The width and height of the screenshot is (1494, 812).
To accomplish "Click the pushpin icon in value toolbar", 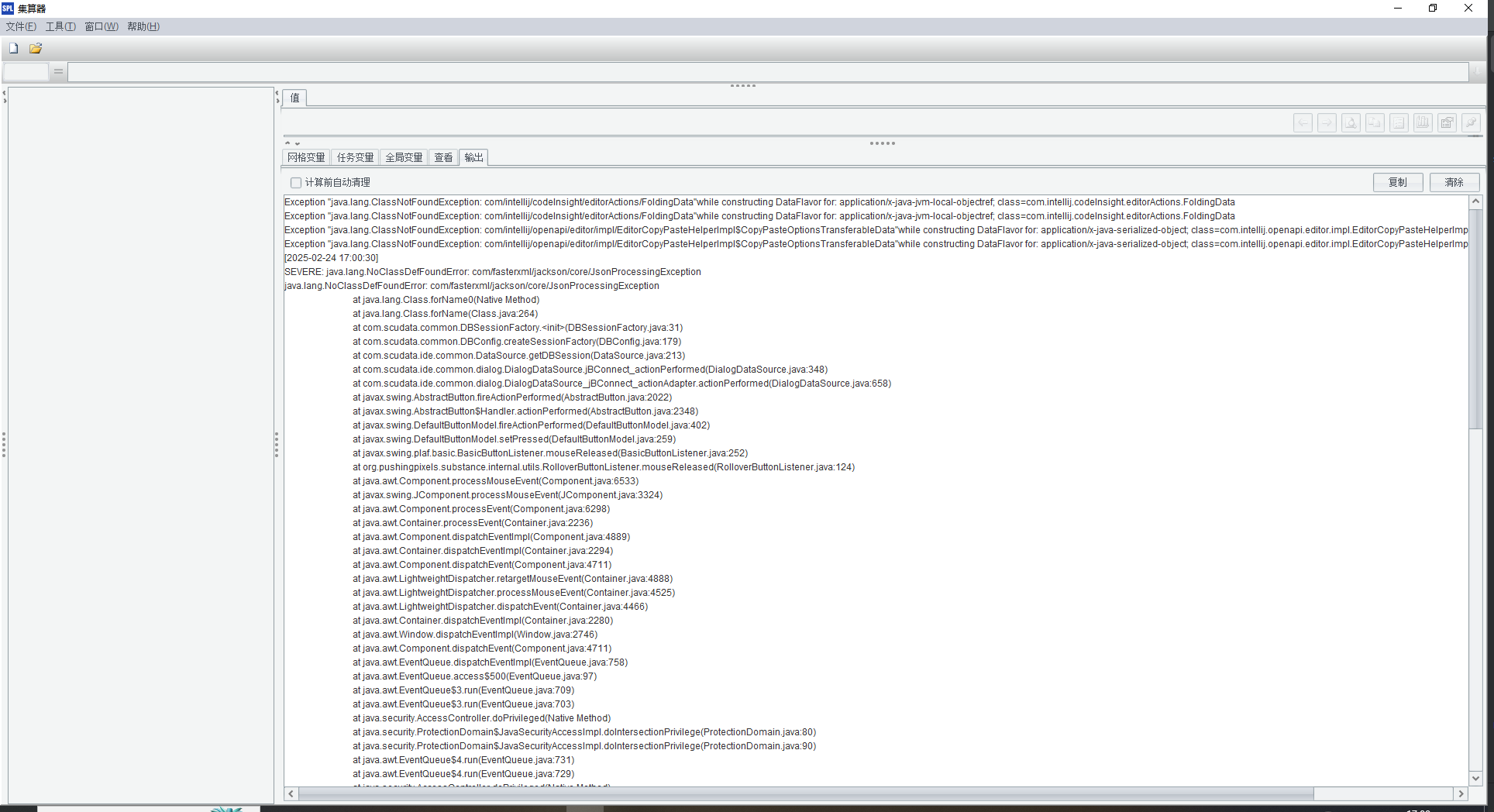I will (x=1472, y=122).
